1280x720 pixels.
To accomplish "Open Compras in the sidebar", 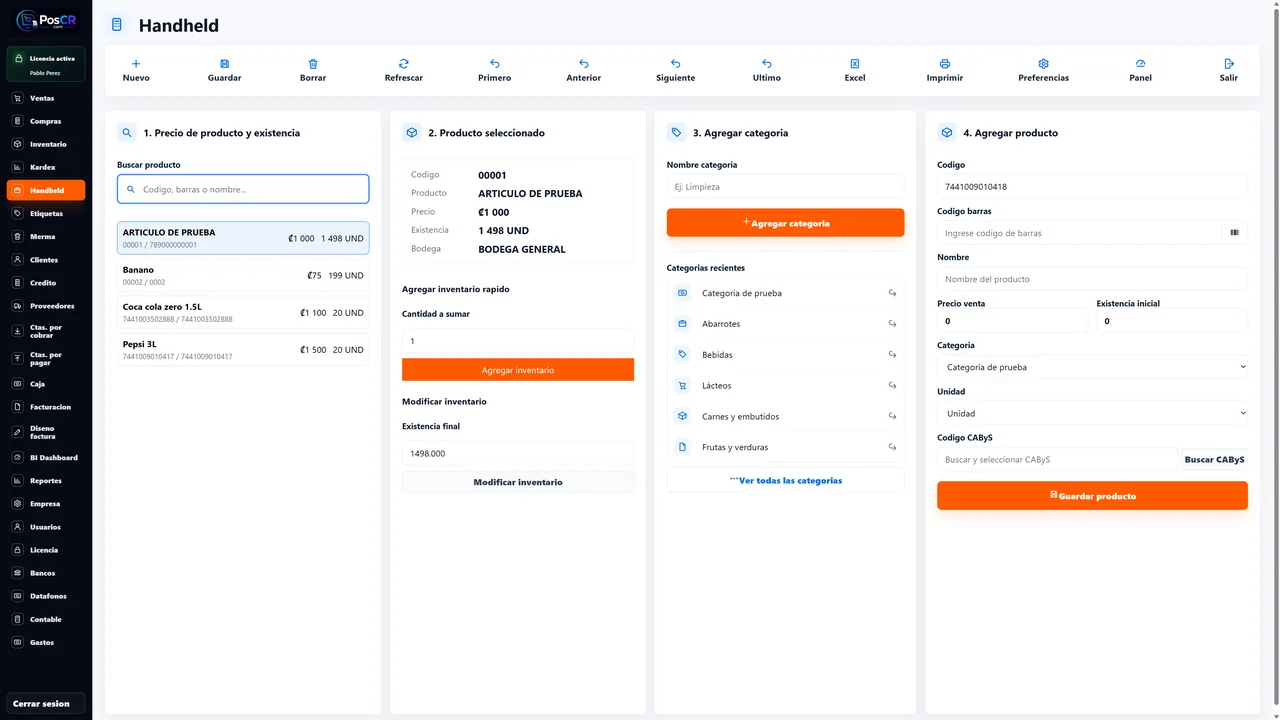I will pyautogui.click(x=46, y=121).
